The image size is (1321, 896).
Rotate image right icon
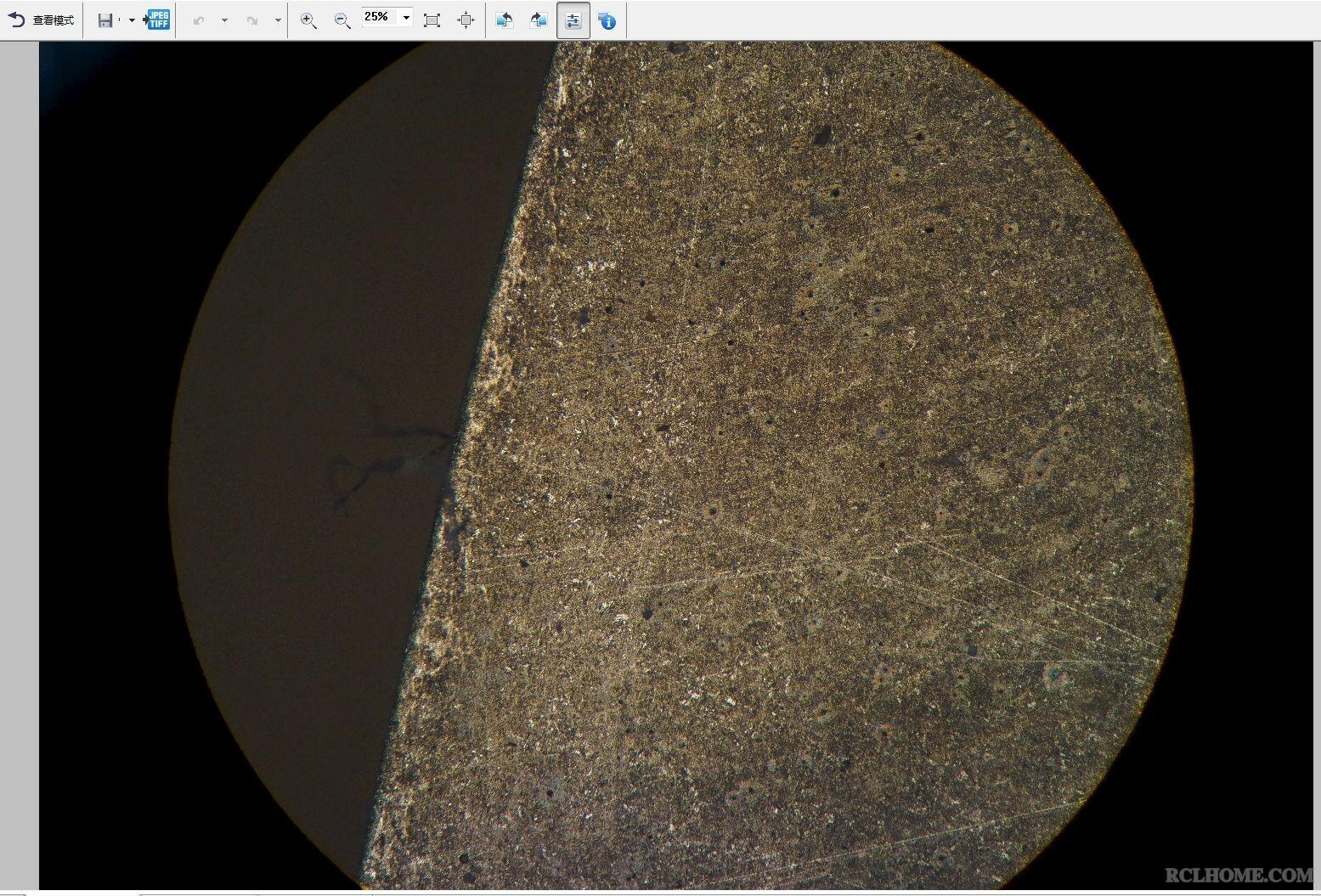pyautogui.click(x=539, y=20)
